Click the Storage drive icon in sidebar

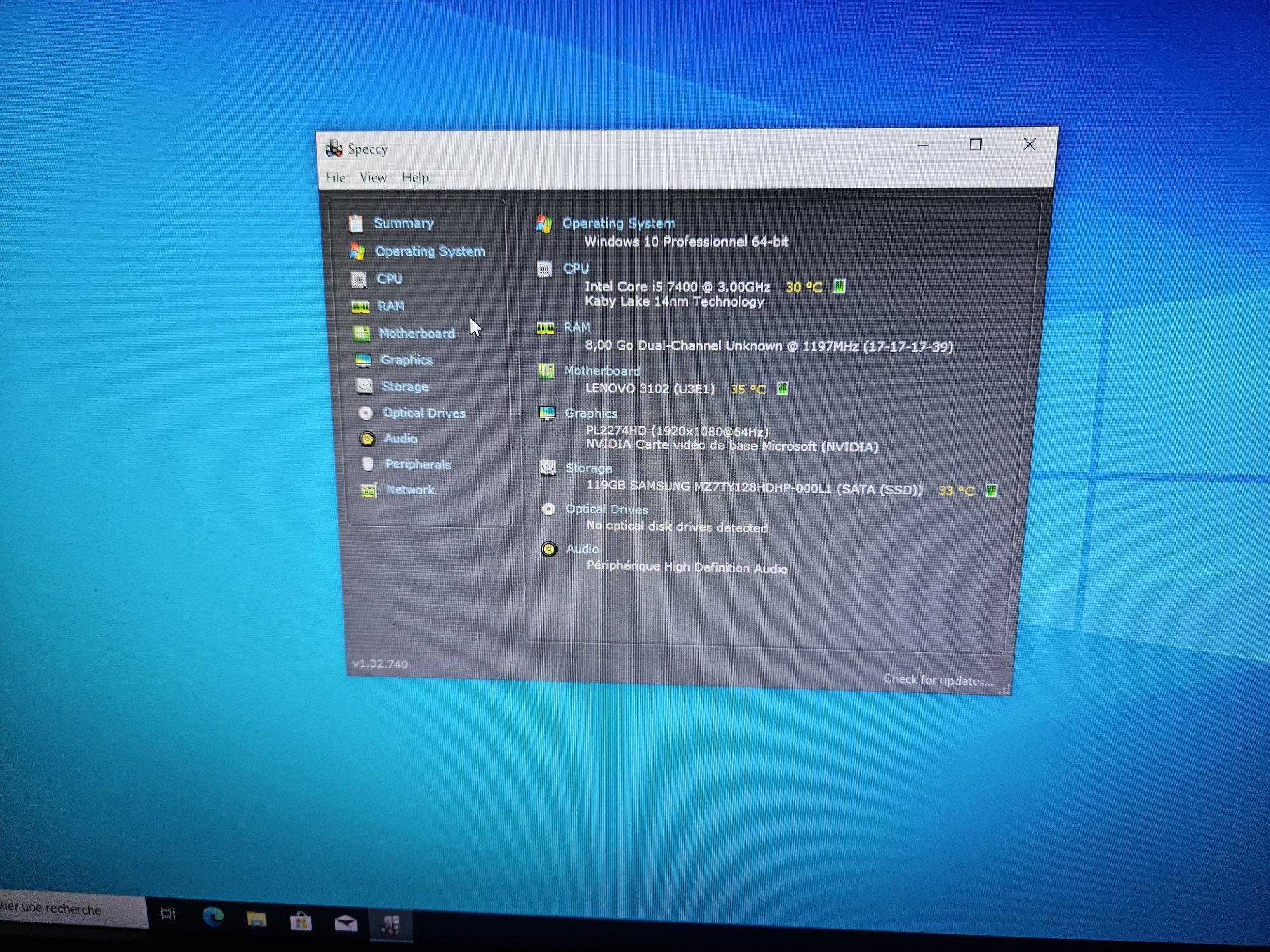[x=364, y=387]
